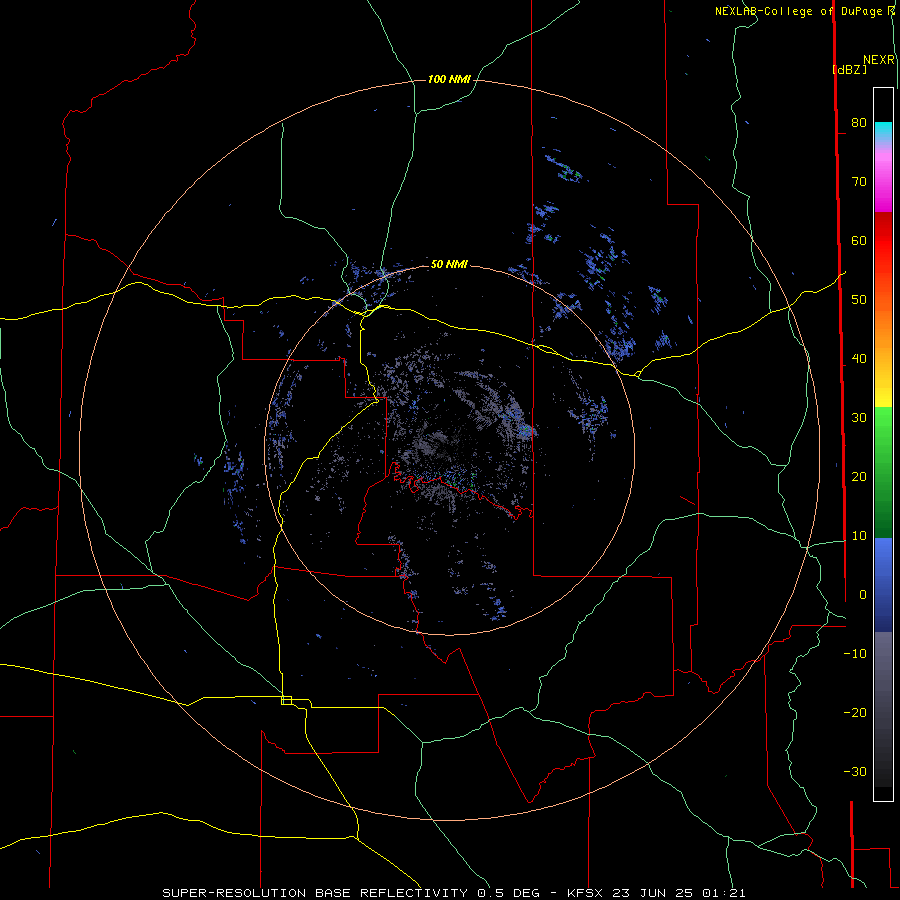The height and width of the screenshot is (900, 900).
Task: Click the -10 value on dBZ scale
Action: (x=855, y=654)
